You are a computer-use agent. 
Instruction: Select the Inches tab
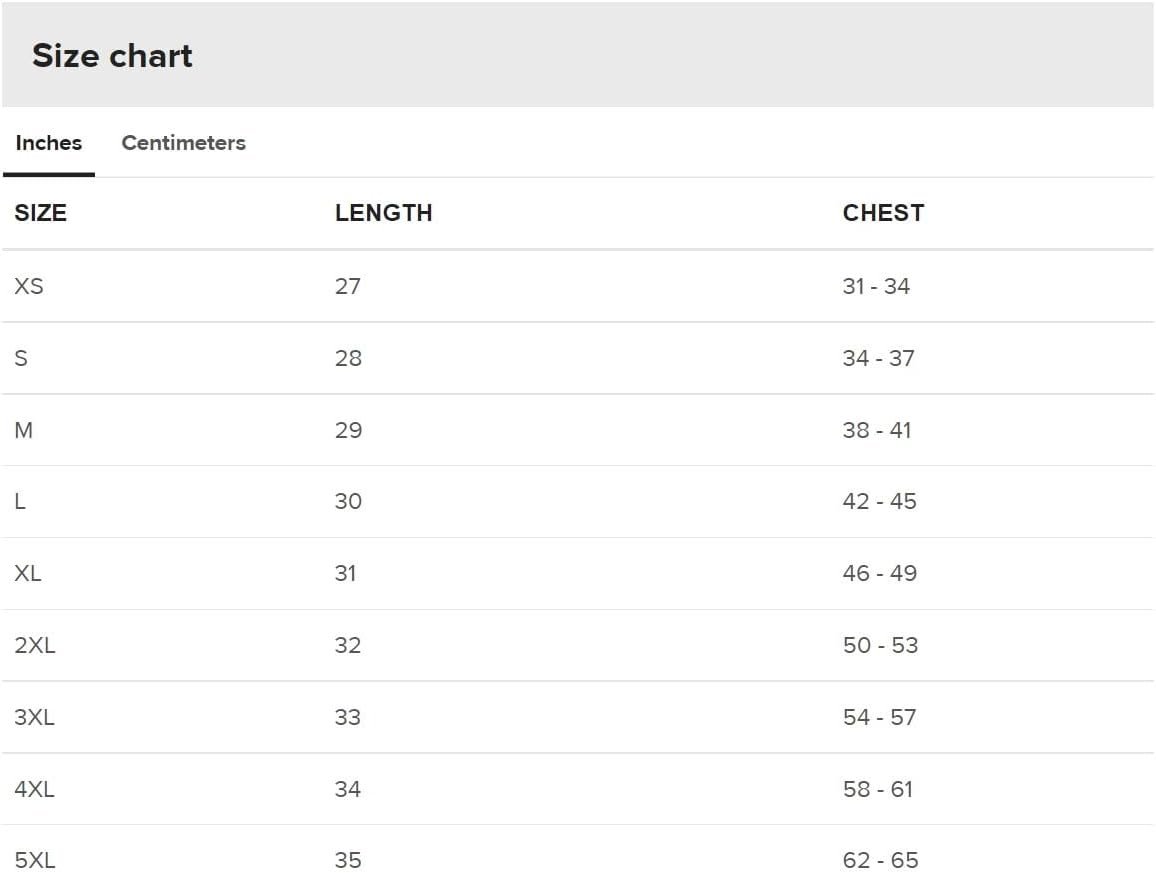[x=49, y=142]
